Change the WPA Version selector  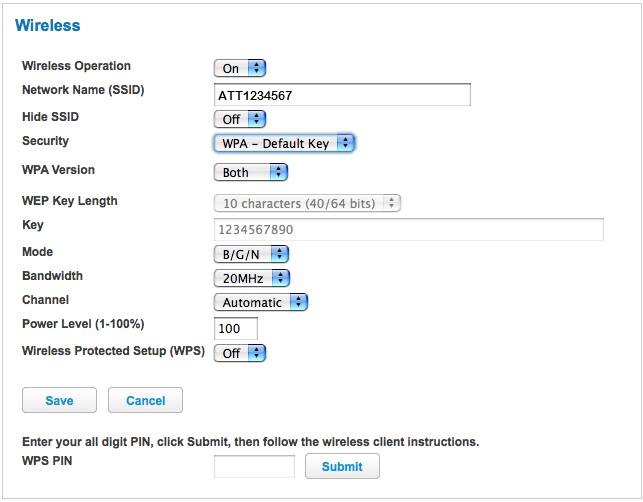point(250,172)
